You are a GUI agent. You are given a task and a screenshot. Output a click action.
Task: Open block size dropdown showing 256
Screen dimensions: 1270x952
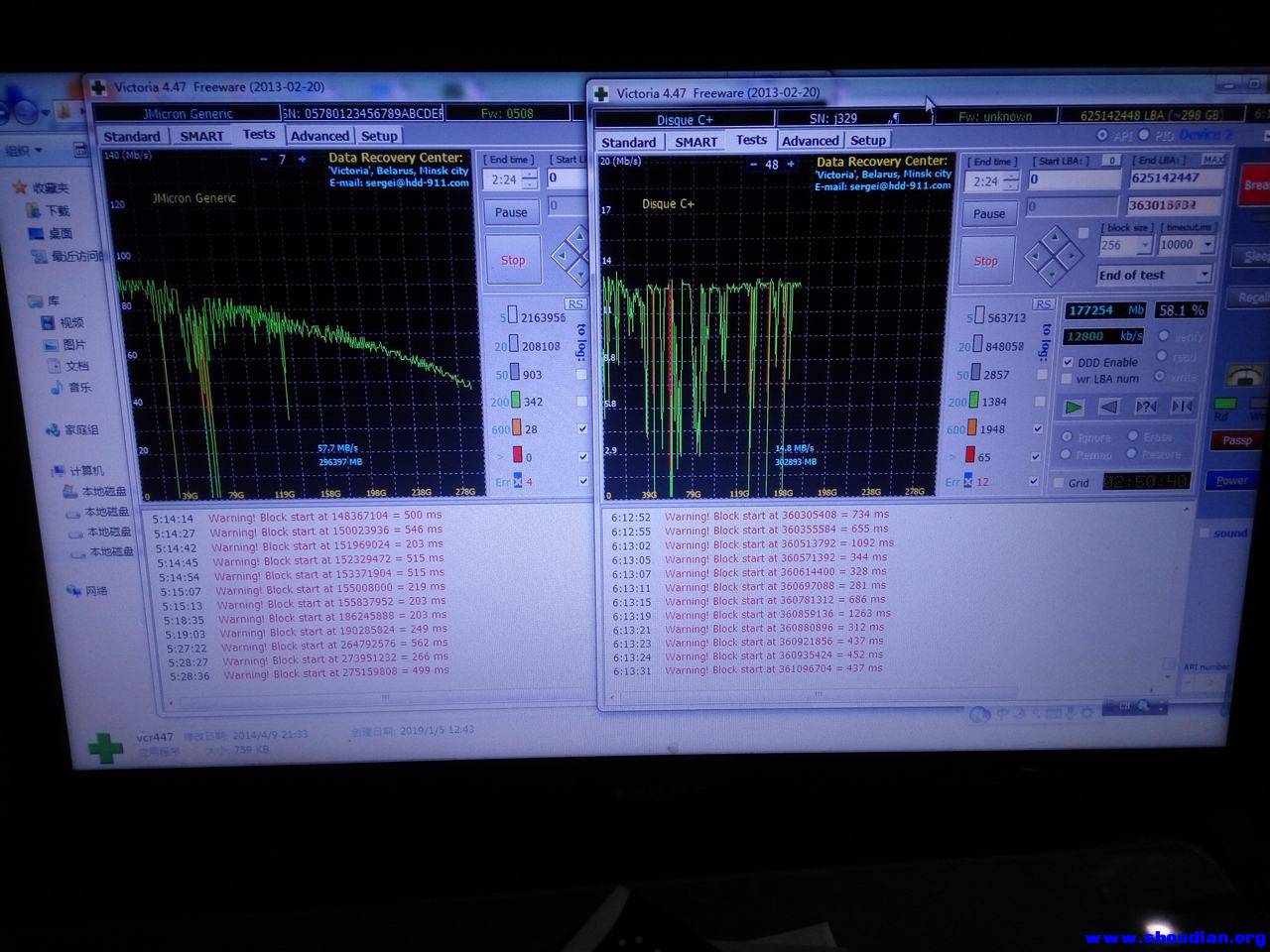tap(1144, 245)
